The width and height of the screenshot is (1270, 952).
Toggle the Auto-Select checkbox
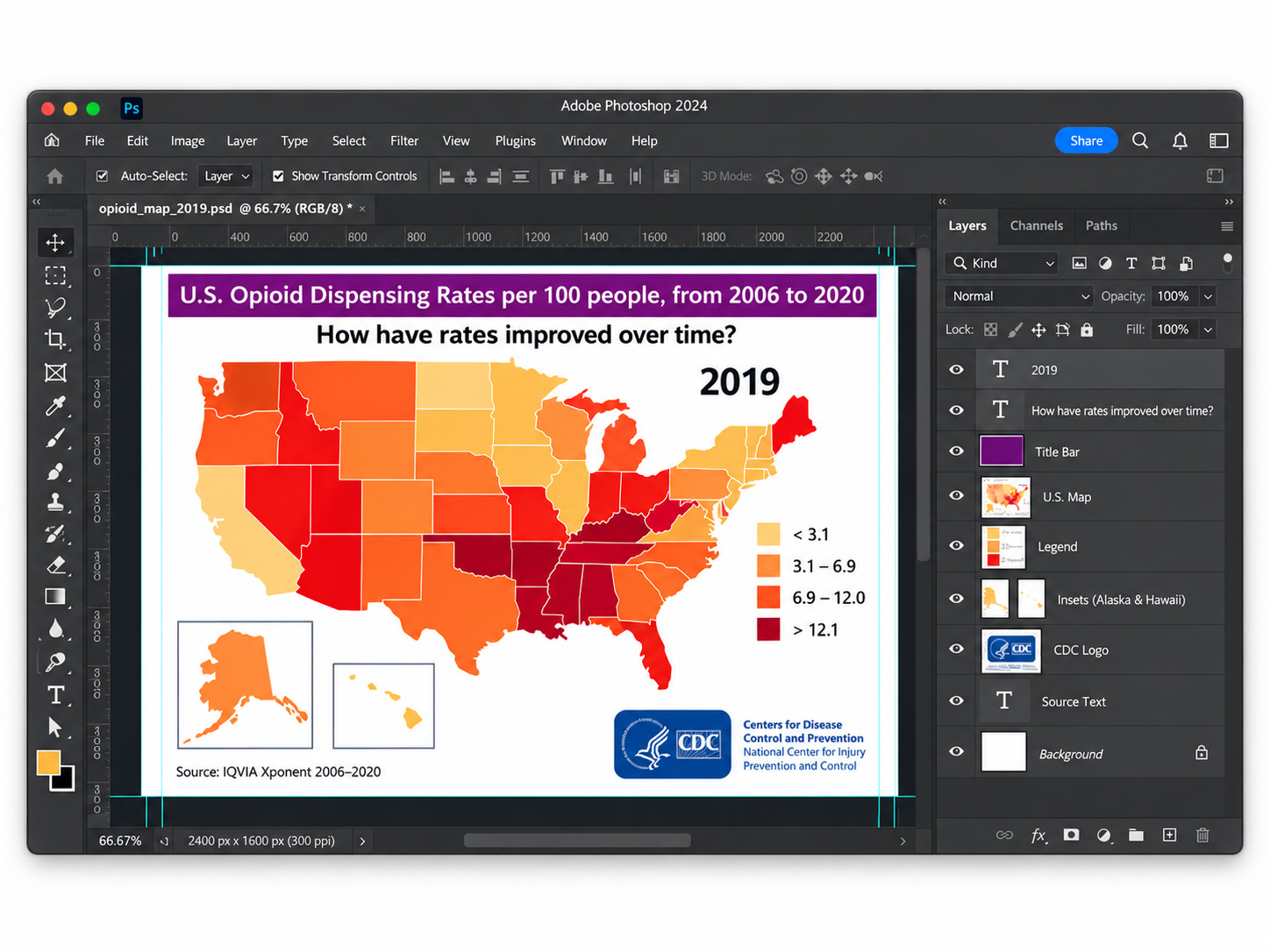click(103, 176)
